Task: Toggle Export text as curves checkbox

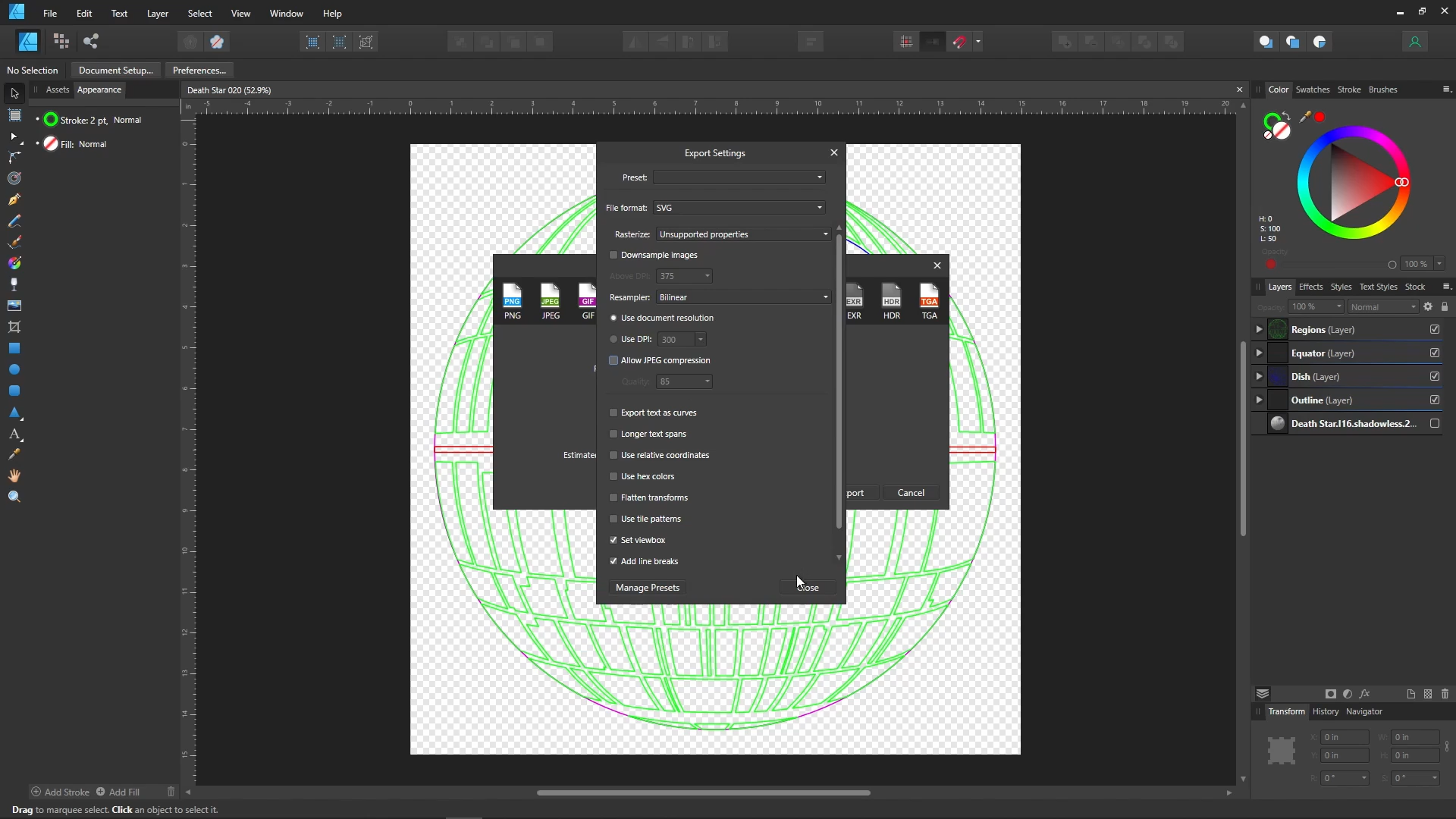Action: pos(613,412)
